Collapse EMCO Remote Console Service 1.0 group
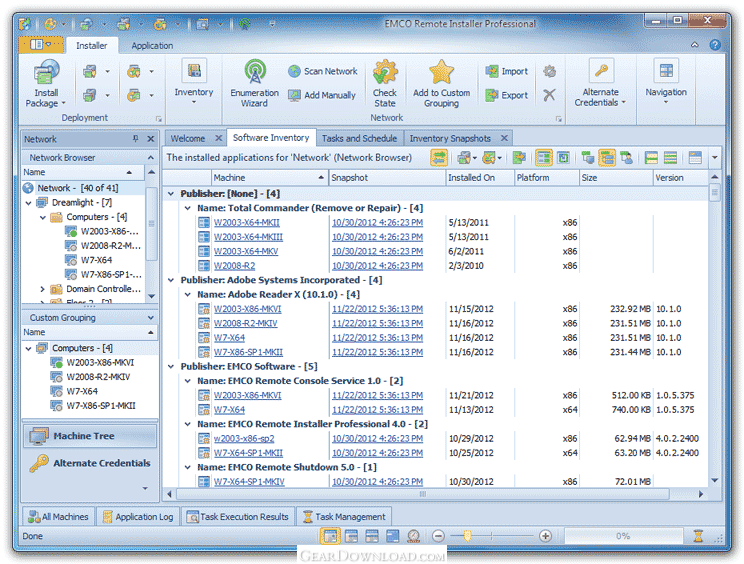 [188, 381]
